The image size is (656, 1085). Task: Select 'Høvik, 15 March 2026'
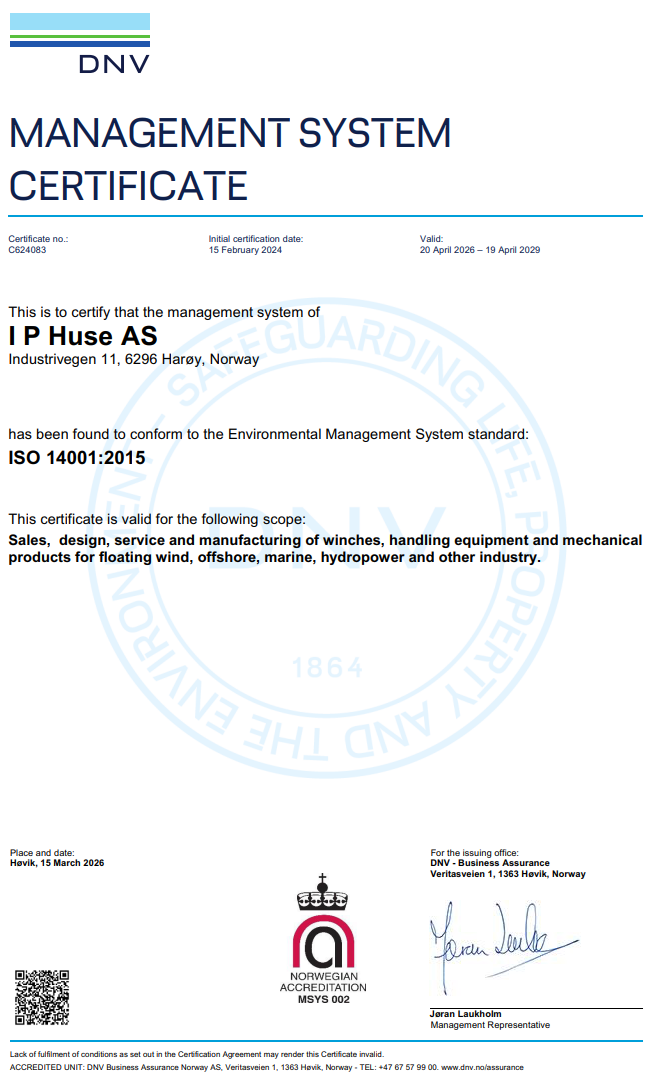57,863
